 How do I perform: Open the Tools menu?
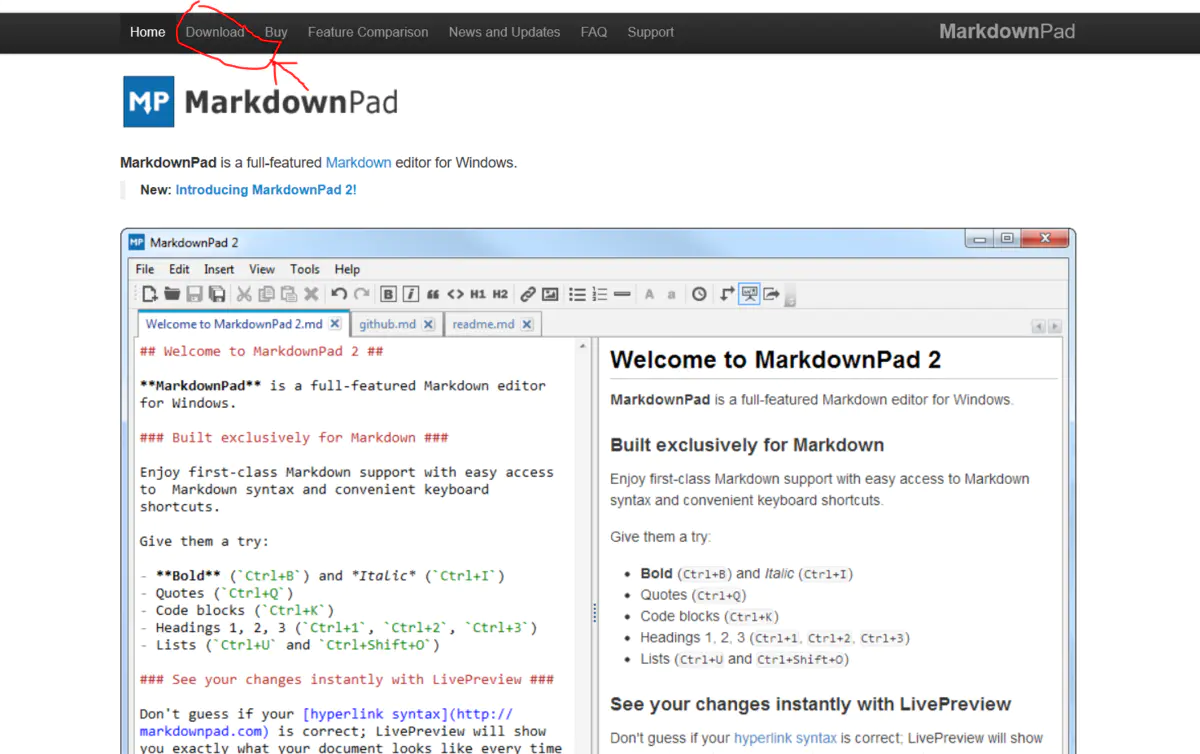pyautogui.click(x=305, y=268)
